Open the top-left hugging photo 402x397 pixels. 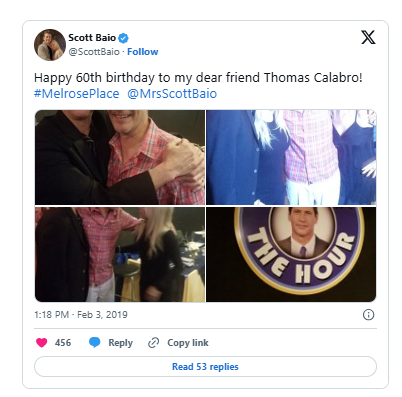click(120, 157)
